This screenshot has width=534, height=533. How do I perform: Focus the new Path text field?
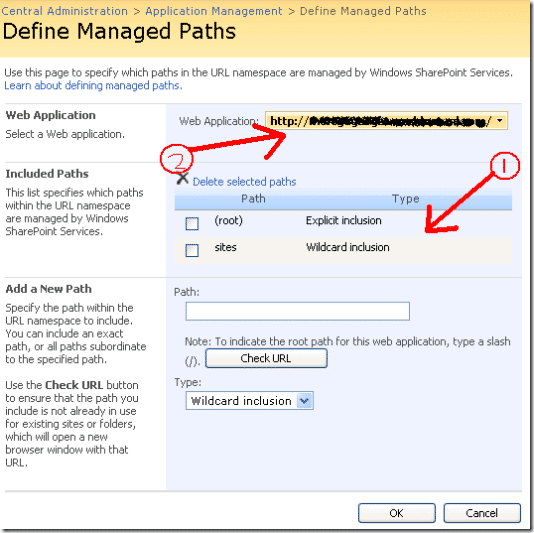[297, 311]
